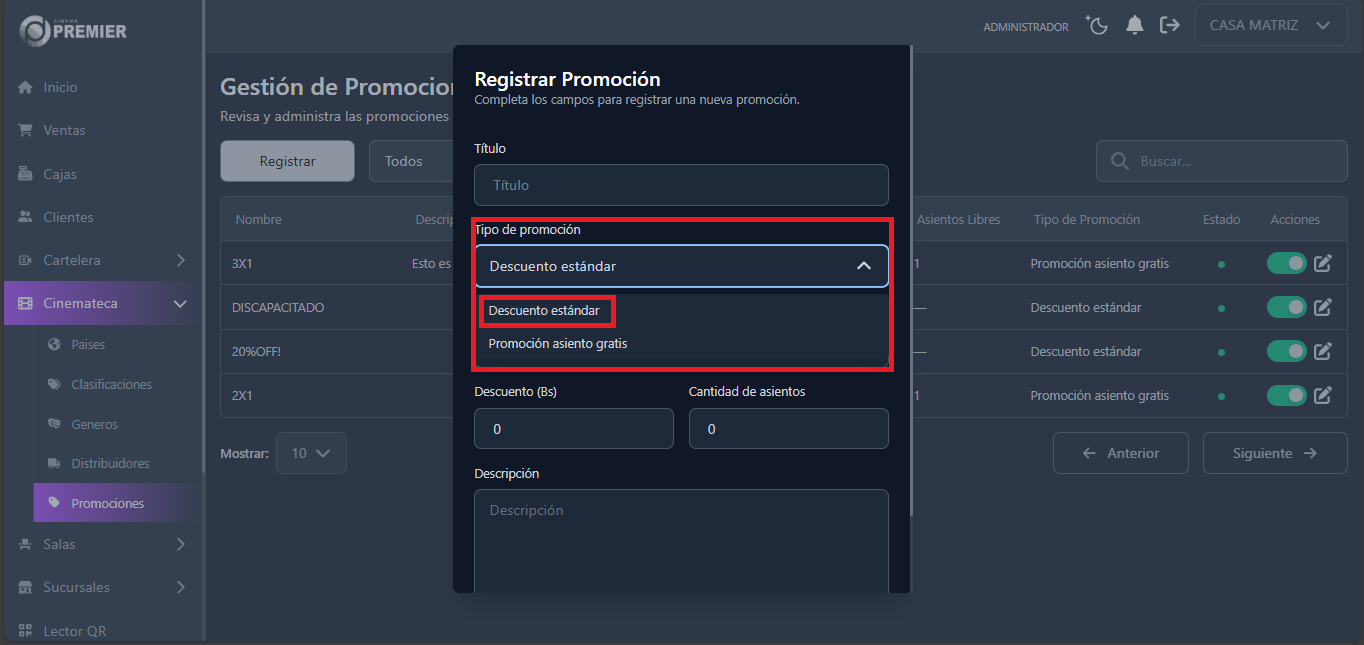Image resolution: width=1364 pixels, height=645 pixels.
Task: Open the Mostrar page size dropdown
Action: click(311, 452)
